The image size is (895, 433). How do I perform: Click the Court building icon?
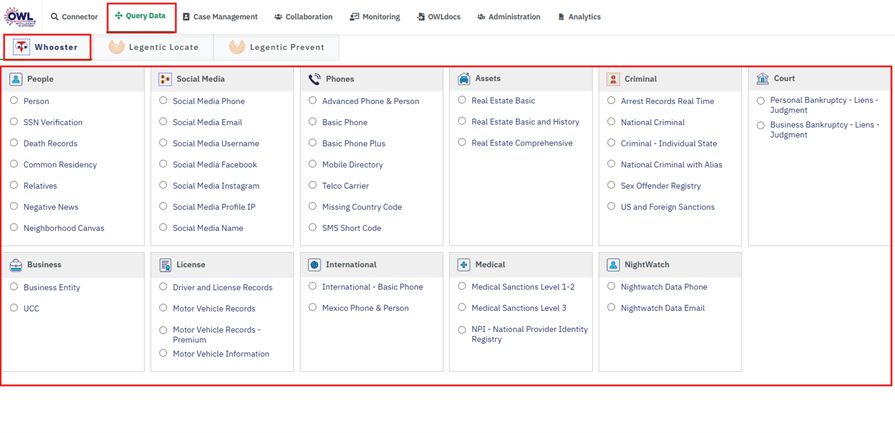(763, 79)
